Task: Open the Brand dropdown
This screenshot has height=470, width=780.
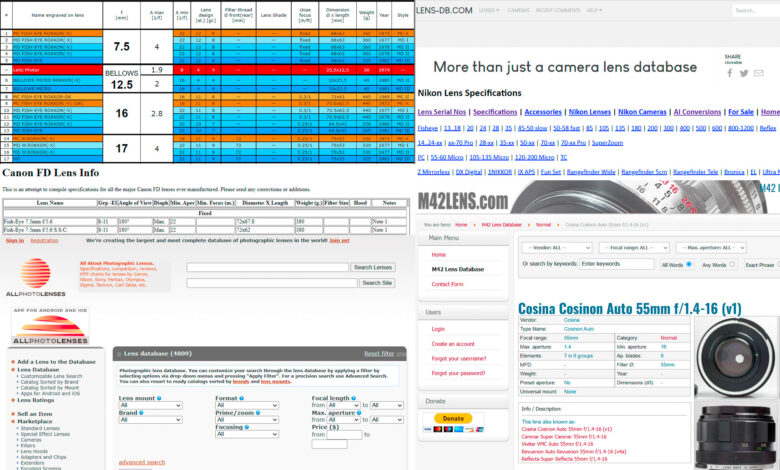Action: (x=150, y=420)
